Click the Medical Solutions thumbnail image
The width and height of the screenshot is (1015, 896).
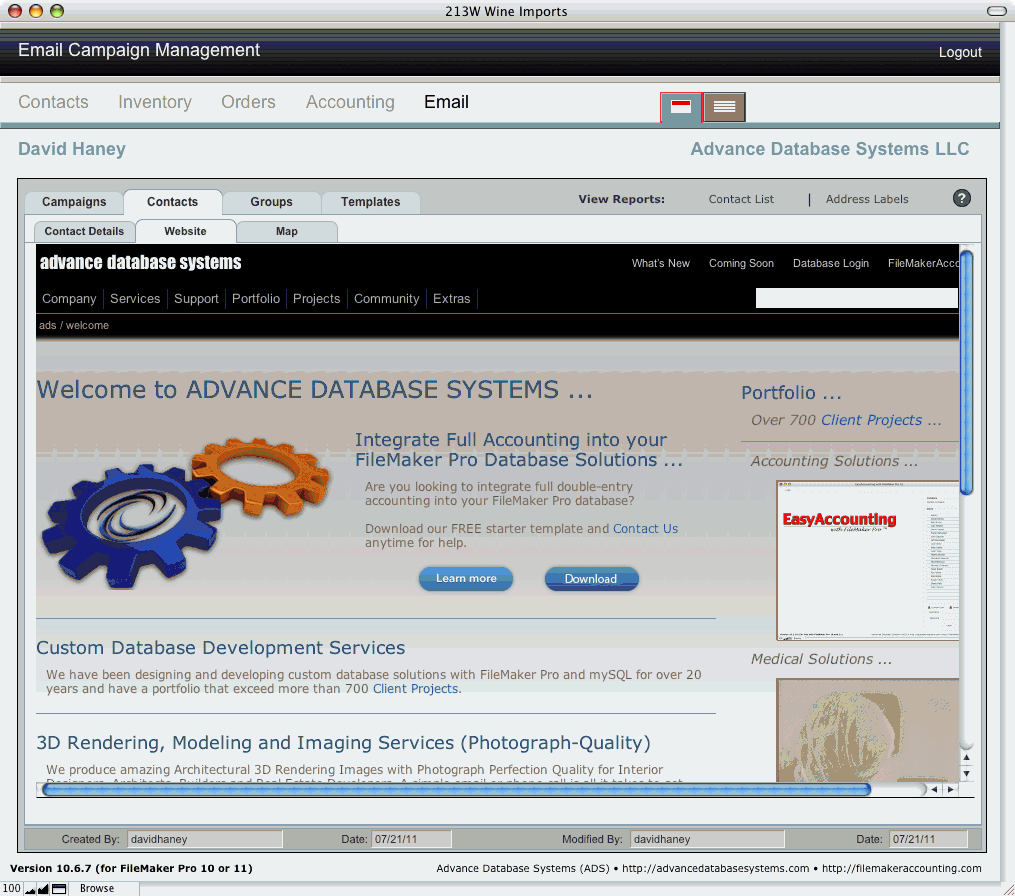867,730
